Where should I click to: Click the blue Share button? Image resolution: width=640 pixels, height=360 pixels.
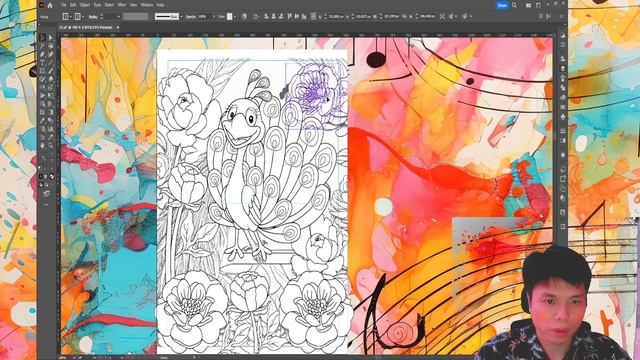tap(502, 5)
